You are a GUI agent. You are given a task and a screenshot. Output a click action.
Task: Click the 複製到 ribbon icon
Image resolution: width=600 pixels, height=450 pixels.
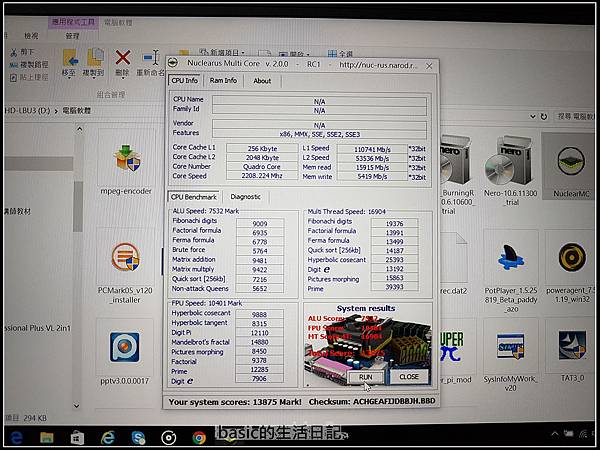(x=95, y=57)
